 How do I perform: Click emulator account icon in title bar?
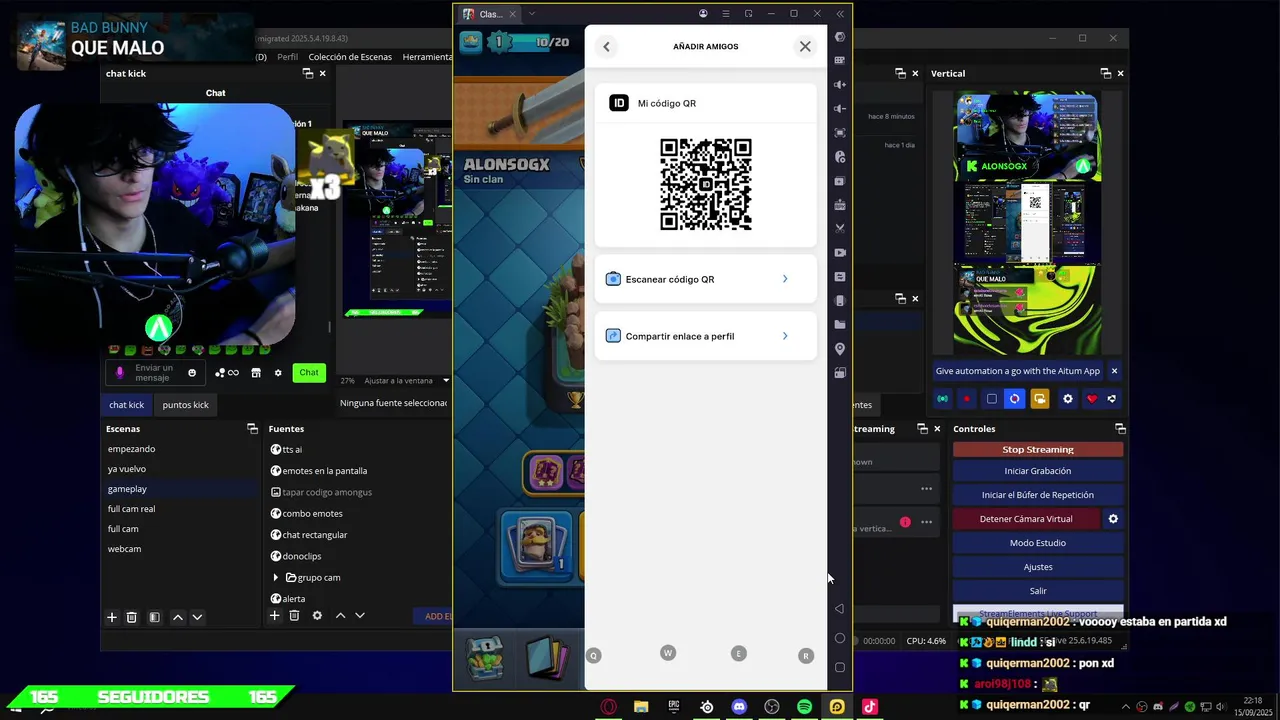tap(704, 14)
